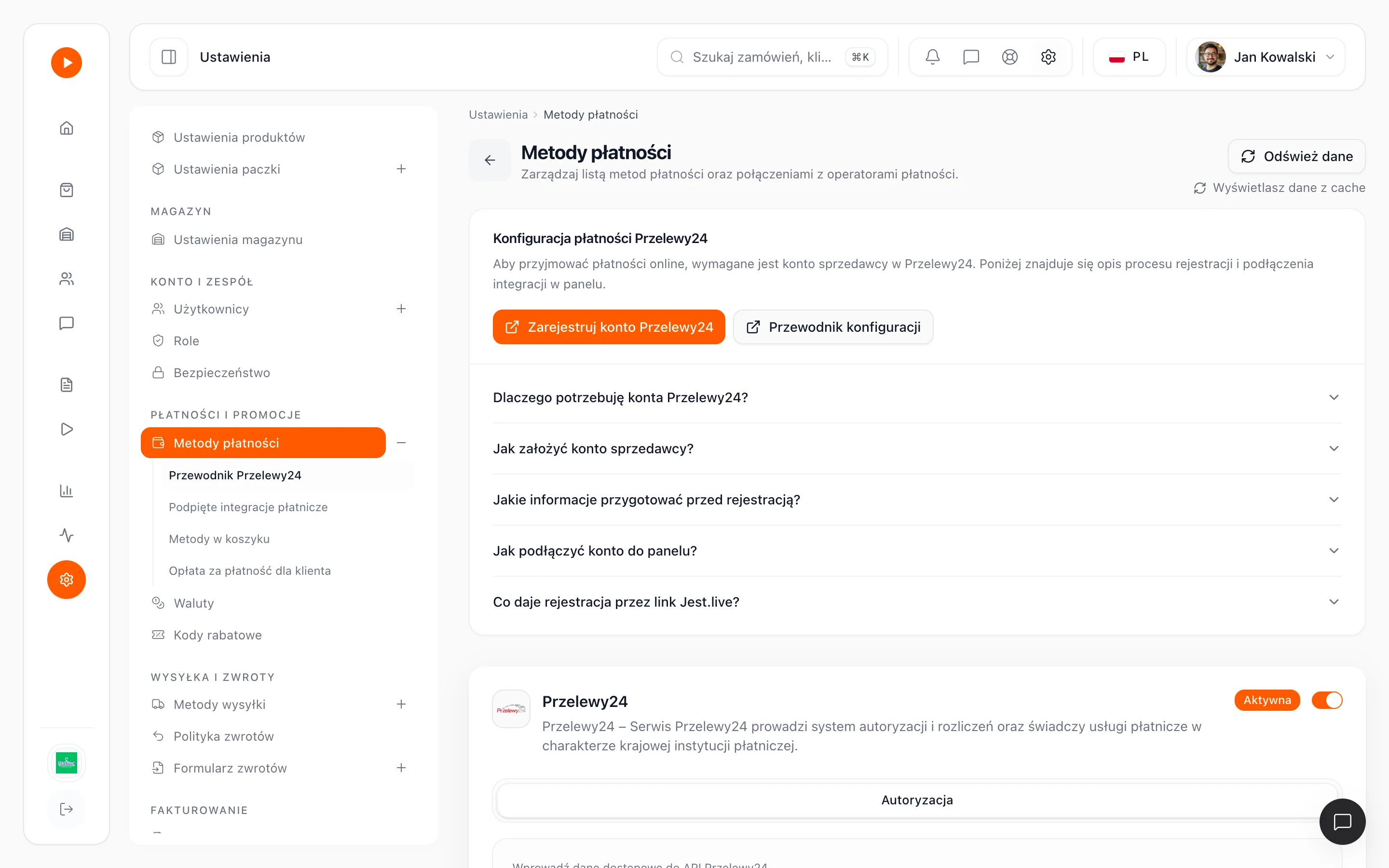Open the PL language selector

tap(1129, 57)
